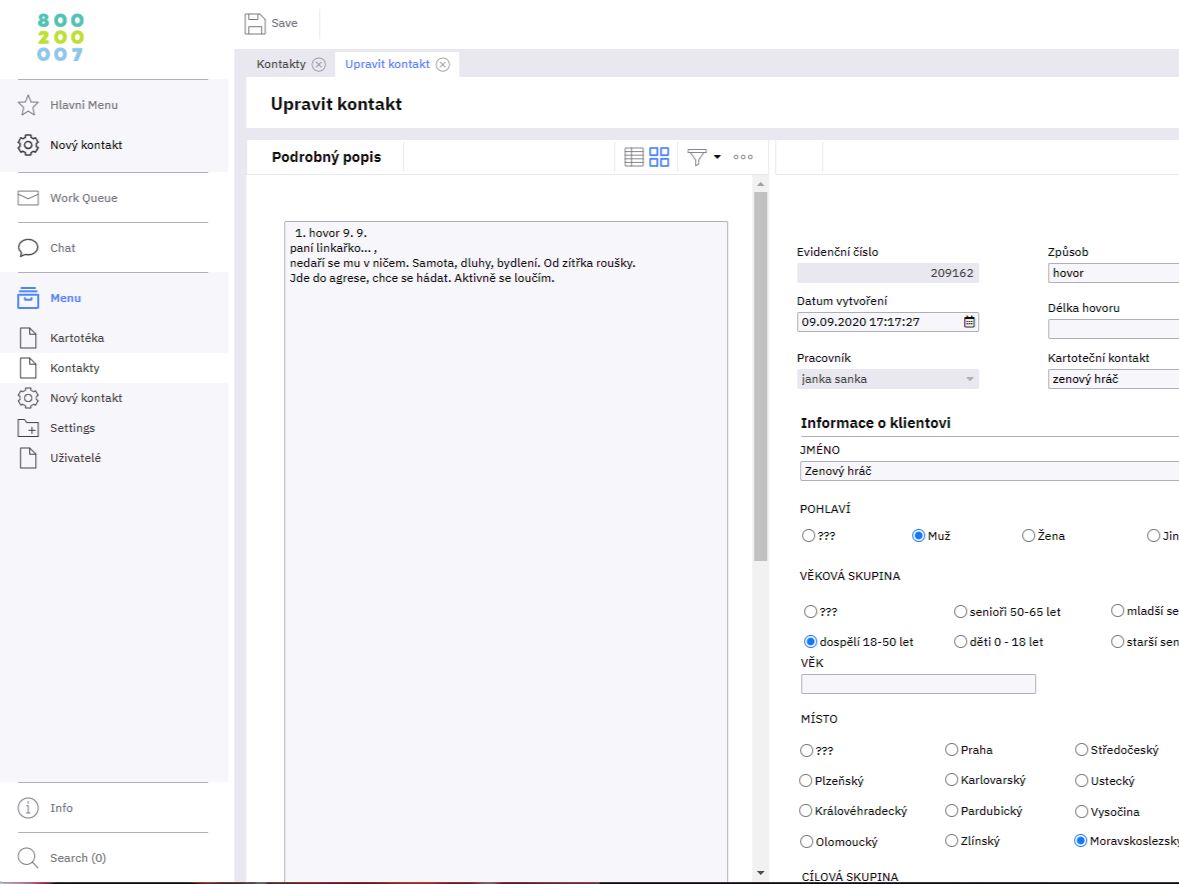Image resolution: width=1179 pixels, height=884 pixels.
Task: Switch to grid tiles view icon
Action: click(x=659, y=157)
